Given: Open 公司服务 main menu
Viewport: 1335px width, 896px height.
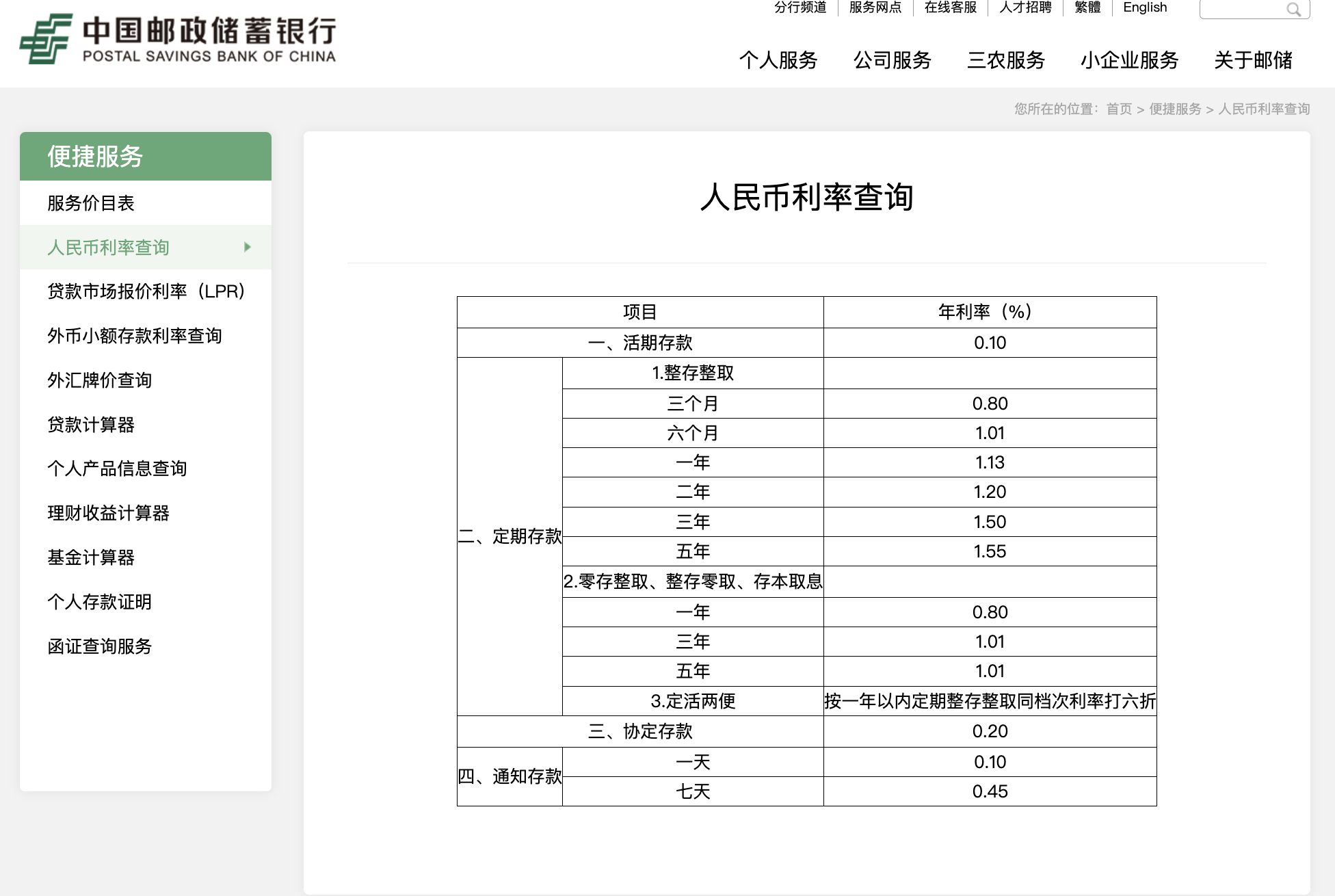Looking at the screenshot, I should 892,60.
